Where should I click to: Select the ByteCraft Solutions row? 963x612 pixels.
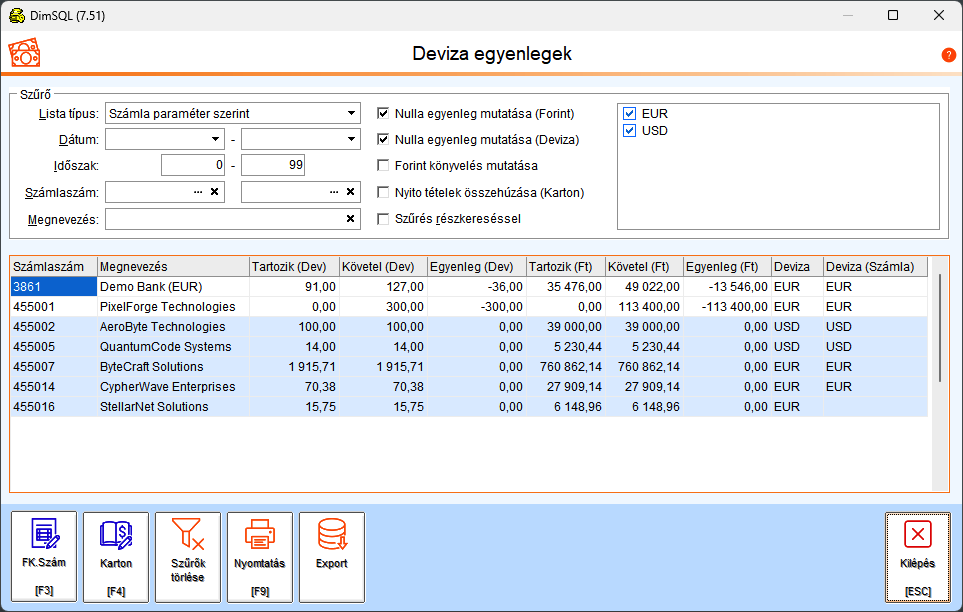pos(469,366)
